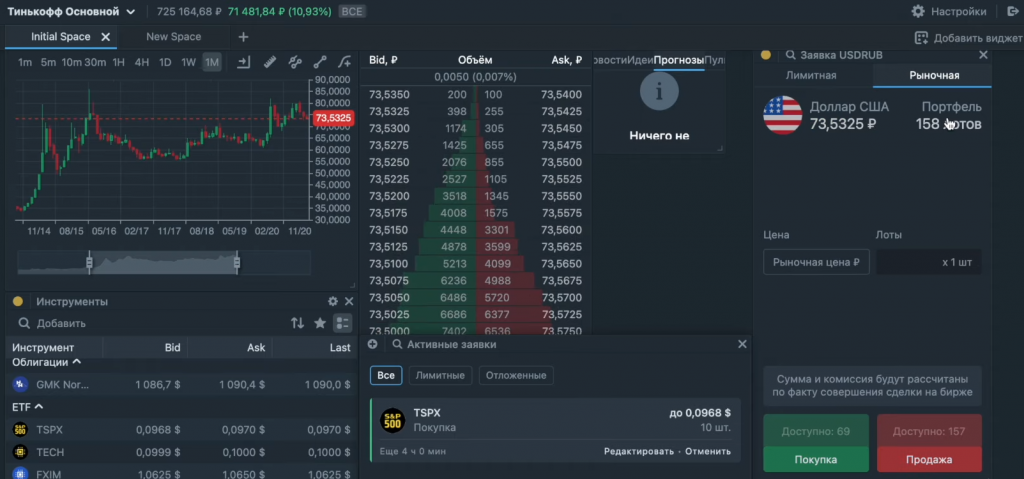Viewport: 1024px width, 479px height.
Task: Select the ruler measurement tool on chart
Action: point(270,62)
